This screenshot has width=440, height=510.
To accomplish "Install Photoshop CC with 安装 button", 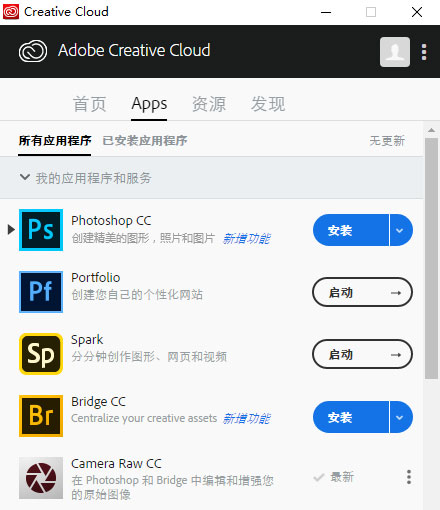I will tap(351, 230).
